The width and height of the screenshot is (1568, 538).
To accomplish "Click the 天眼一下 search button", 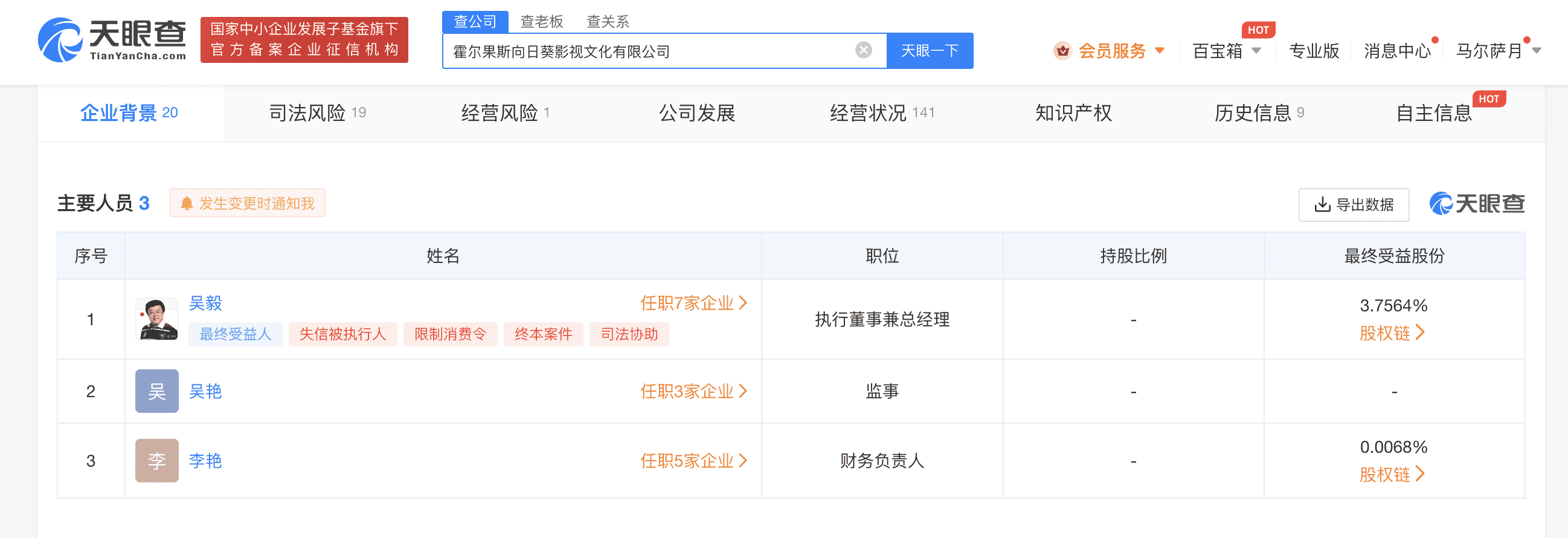I will pyautogui.click(x=930, y=51).
